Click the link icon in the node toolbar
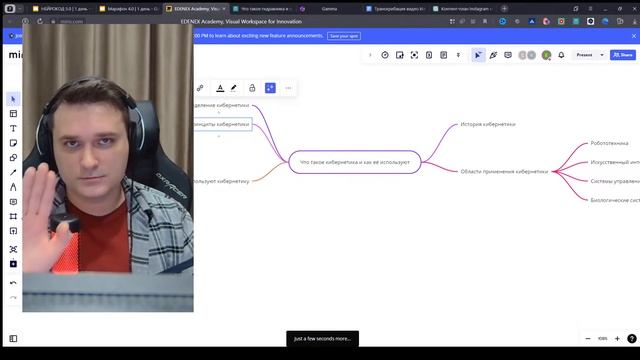This screenshot has height=360, width=640. (x=200, y=88)
